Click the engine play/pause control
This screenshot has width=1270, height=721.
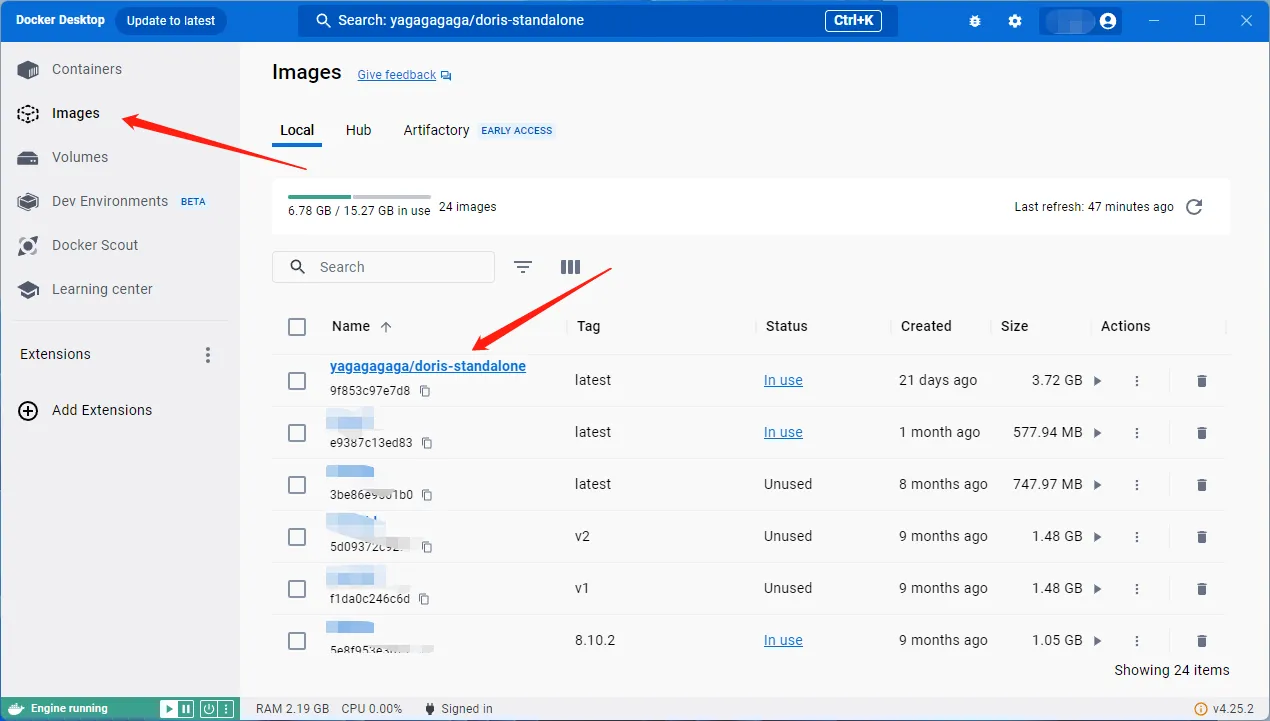click(x=177, y=709)
